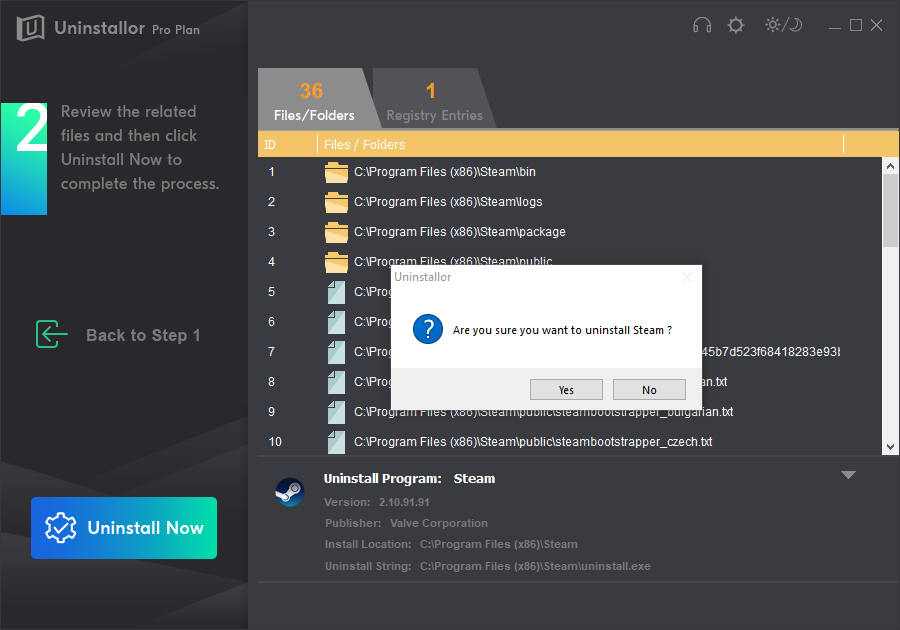Click the Pro Plan label
This screenshot has height=630, width=900.
pos(176,30)
